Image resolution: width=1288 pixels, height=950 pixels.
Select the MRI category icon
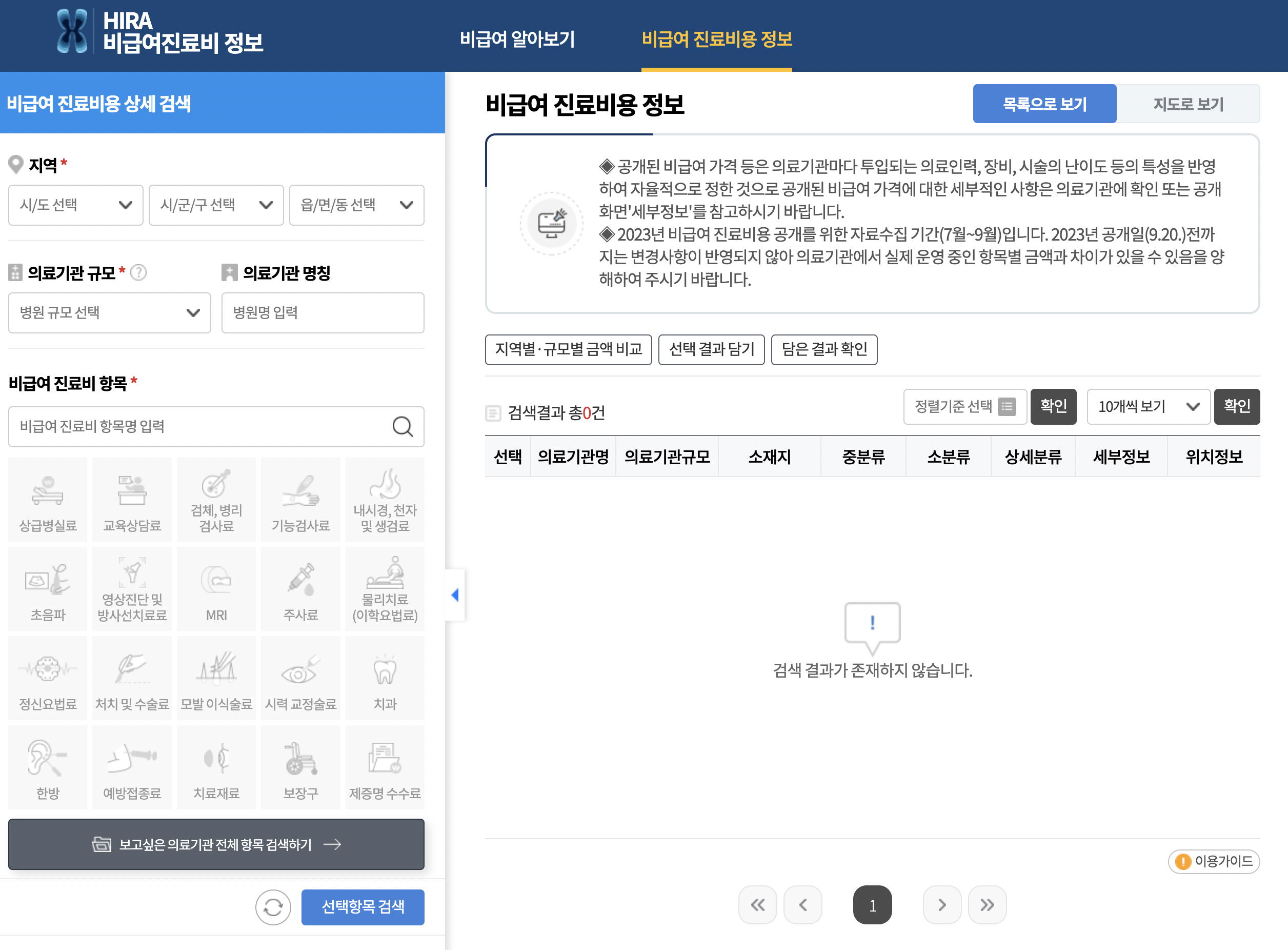point(216,588)
